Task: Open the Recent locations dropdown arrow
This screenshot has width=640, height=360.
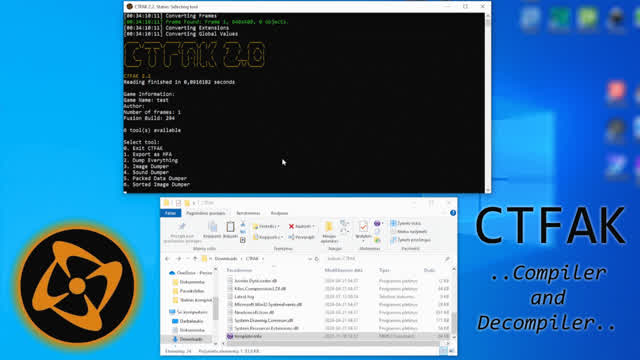Action: point(188,259)
